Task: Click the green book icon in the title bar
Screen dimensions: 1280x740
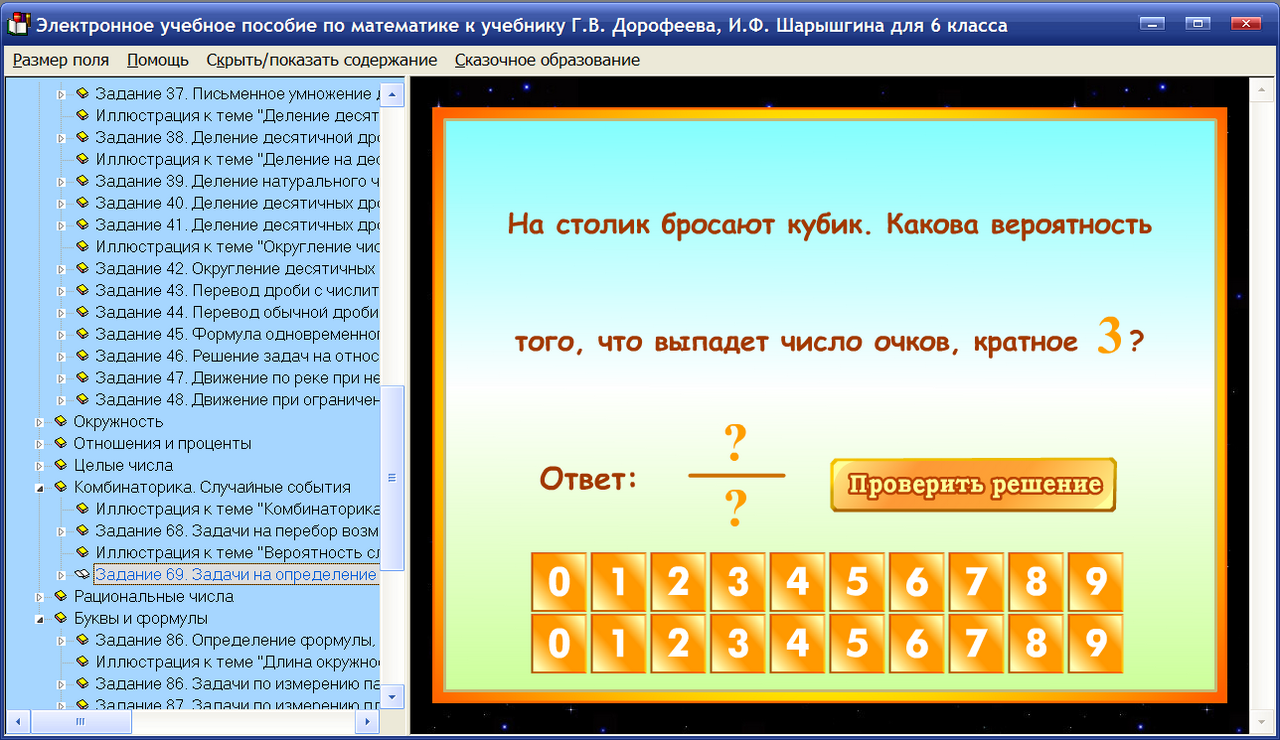Action: pos(16,23)
